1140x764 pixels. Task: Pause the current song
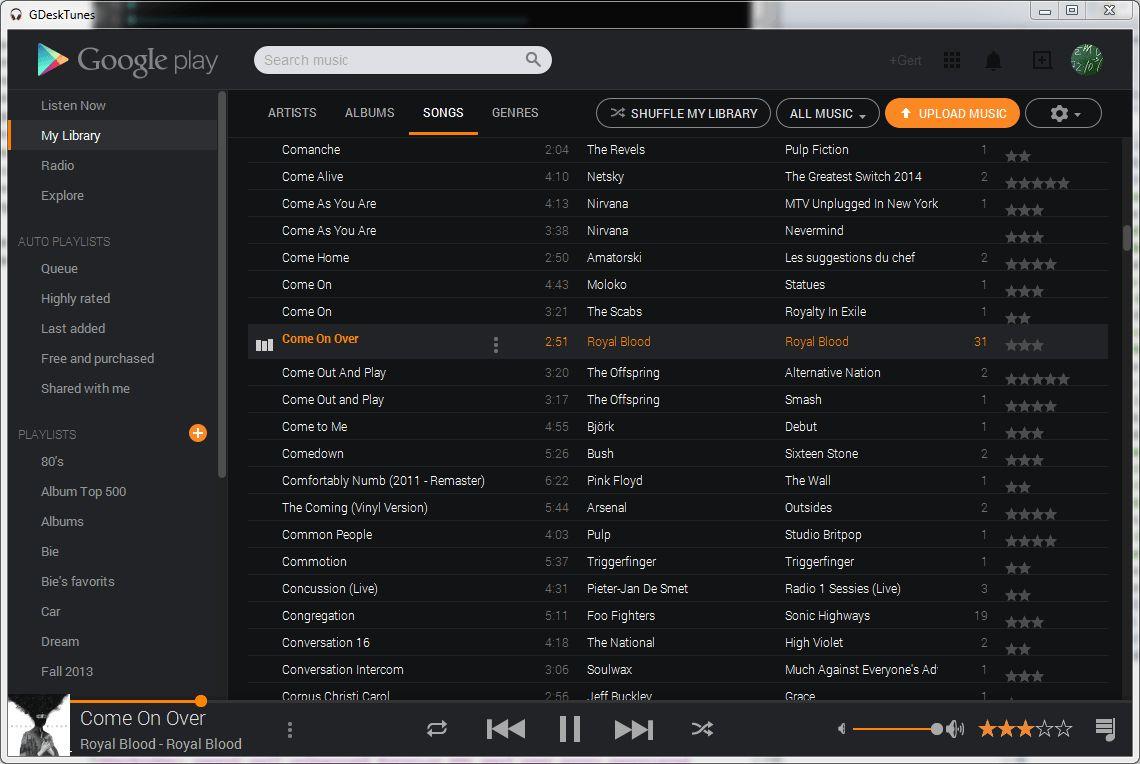pos(569,729)
